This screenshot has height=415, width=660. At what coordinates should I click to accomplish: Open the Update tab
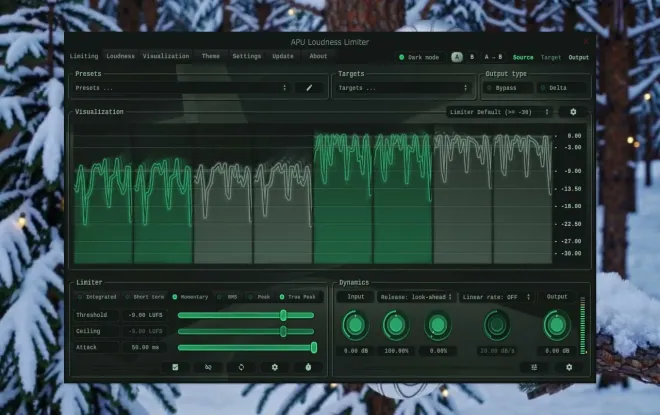click(283, 56)
